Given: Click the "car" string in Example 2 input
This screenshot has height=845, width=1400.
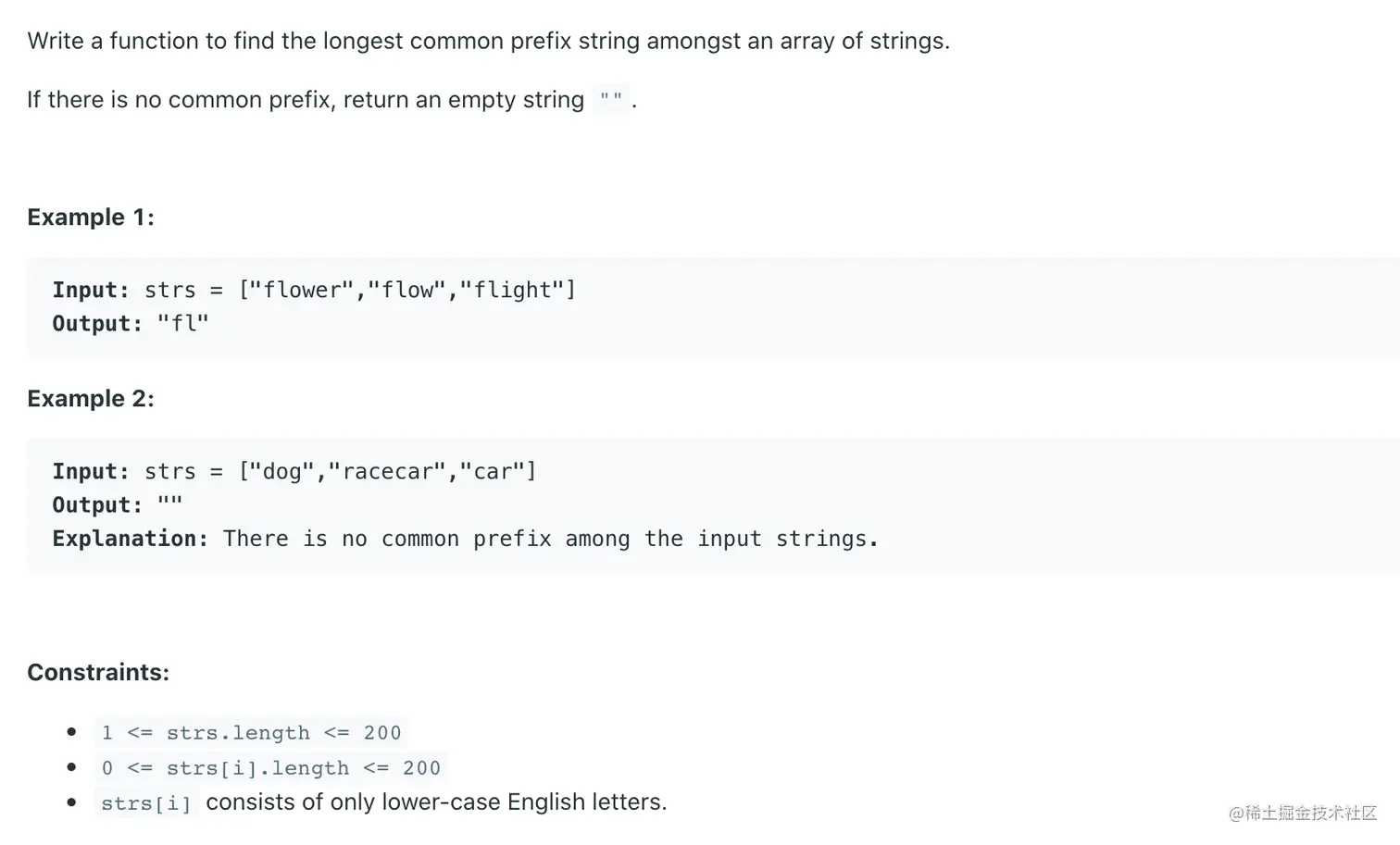Looking at the screenshot, I should click(x=493, y=471).
